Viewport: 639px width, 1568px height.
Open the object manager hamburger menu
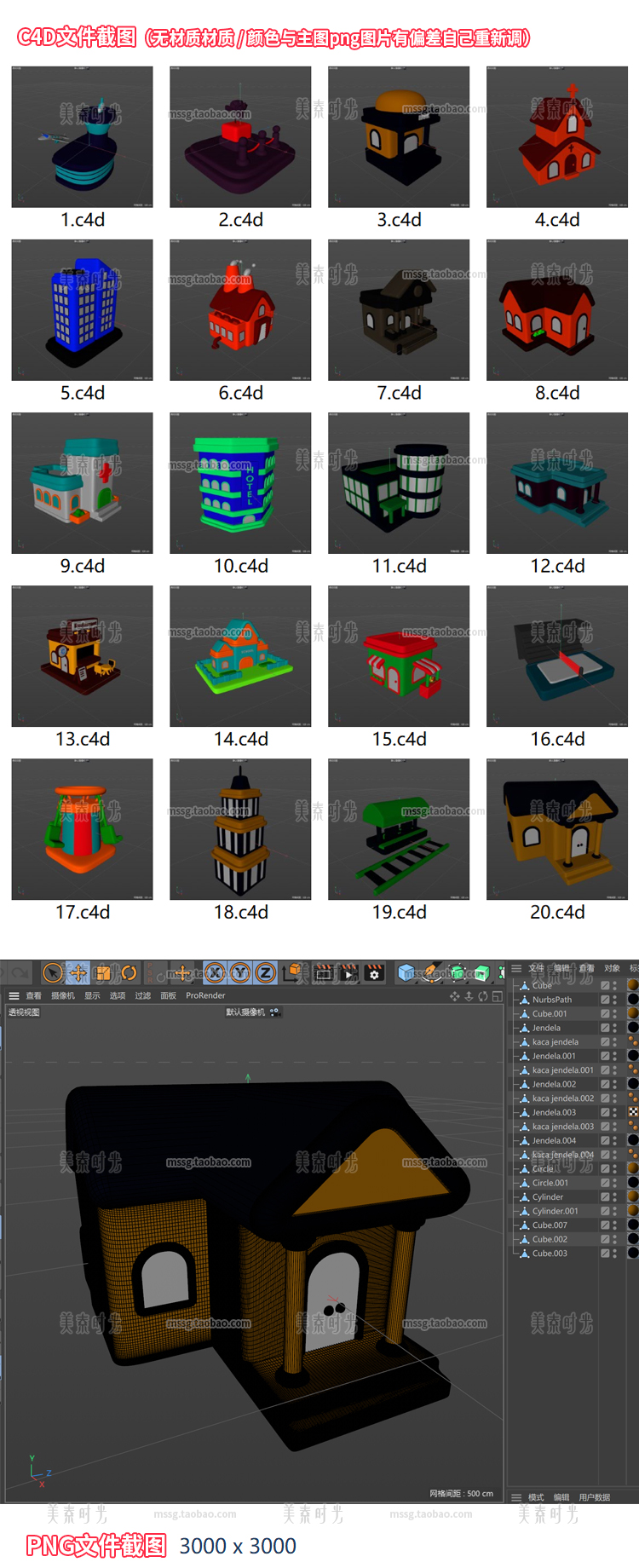(516, 968)
